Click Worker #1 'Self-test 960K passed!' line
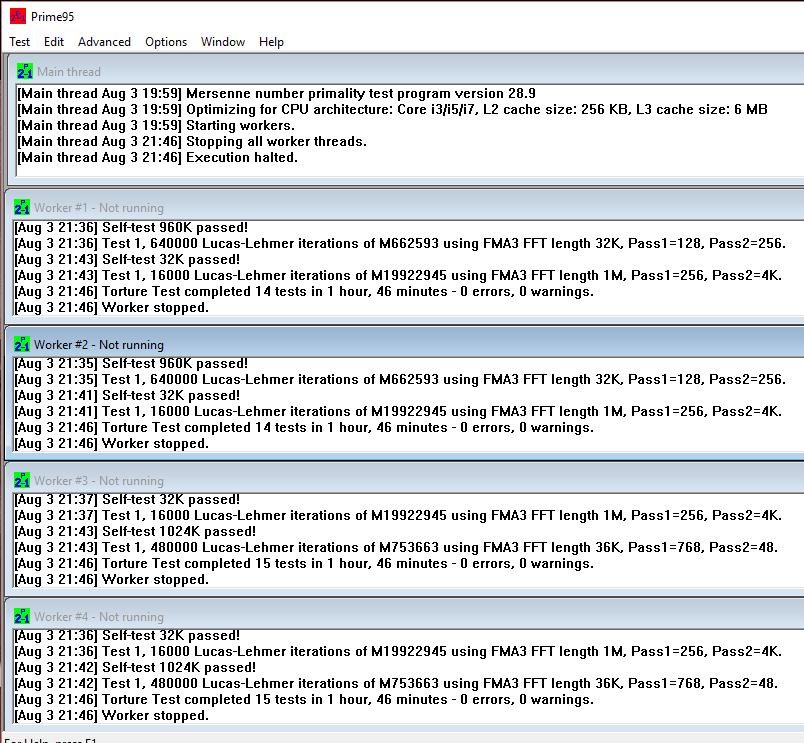This screenshot has width=804, height=743. click(x=131, y=227)
